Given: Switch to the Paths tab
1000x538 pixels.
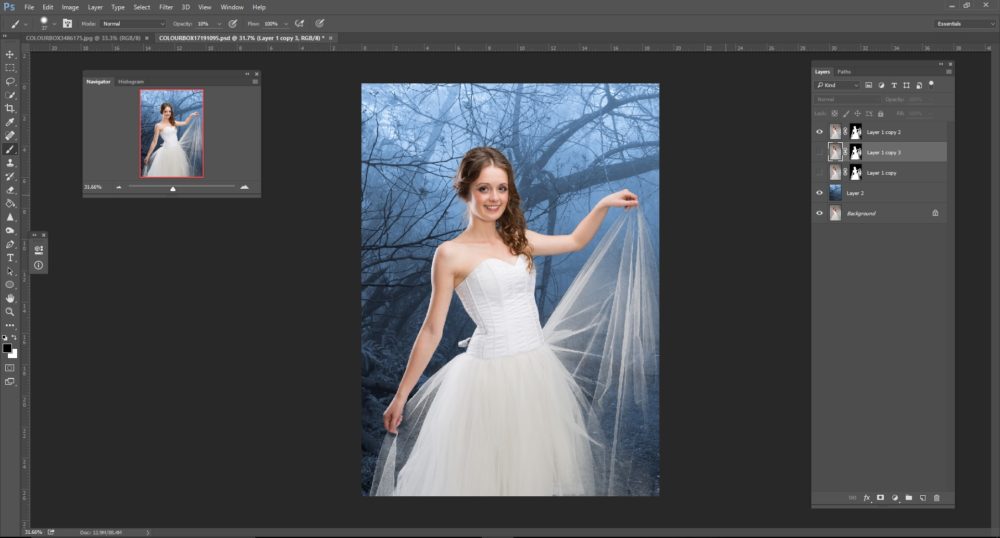Looking at the screenshot, I should pyautogui.click(x=845, y=72).
